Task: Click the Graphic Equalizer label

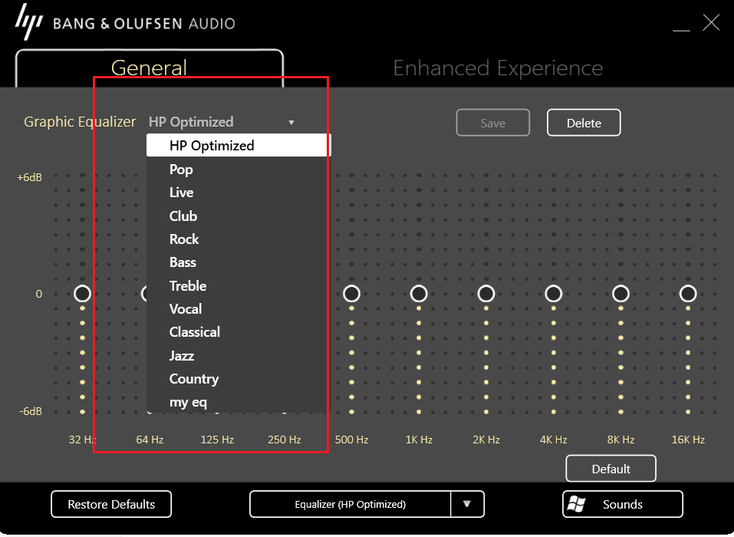Action: pos(80,122)
